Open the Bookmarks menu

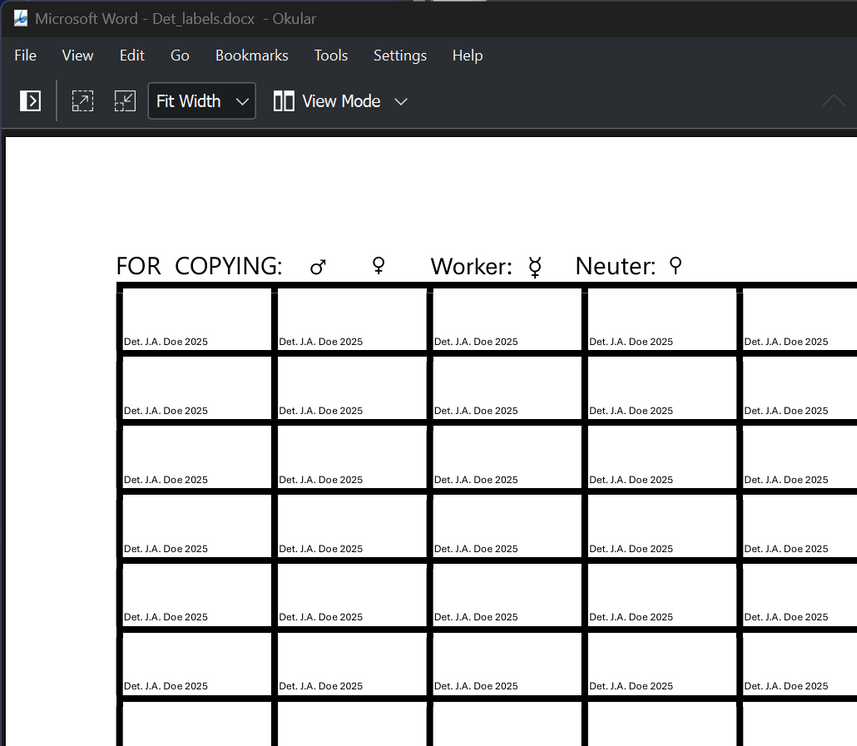(252, 56)
